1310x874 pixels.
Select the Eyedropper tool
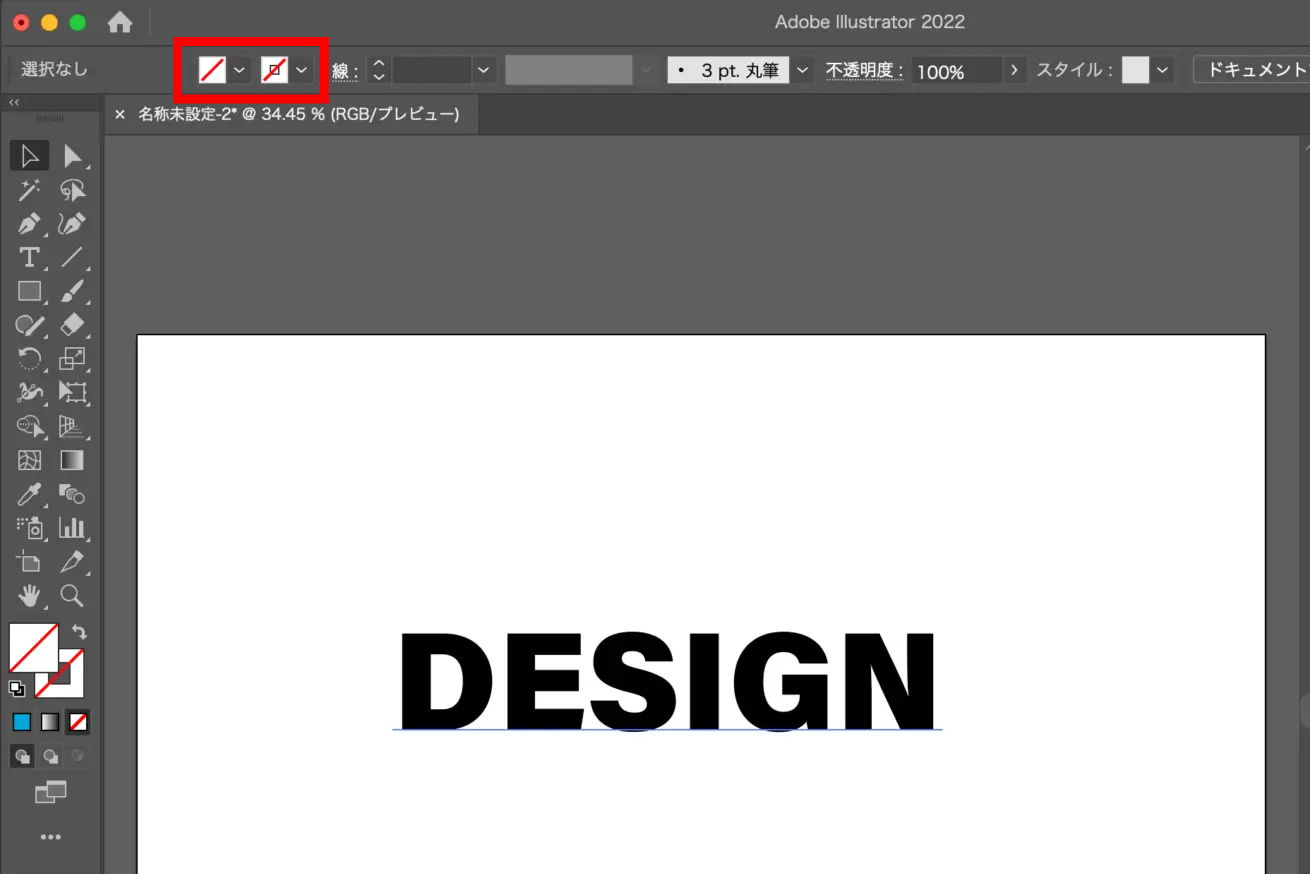click(x=30, y=494)
